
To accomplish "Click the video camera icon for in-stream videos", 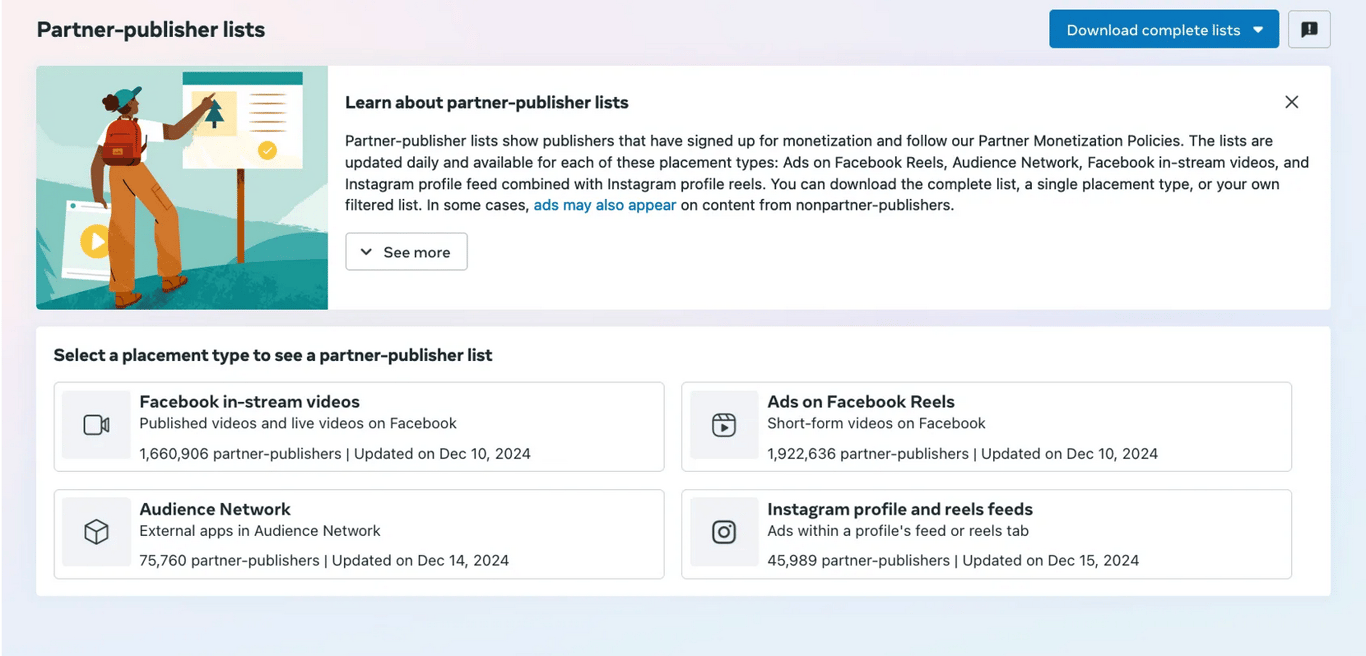I will pos(96,425).
